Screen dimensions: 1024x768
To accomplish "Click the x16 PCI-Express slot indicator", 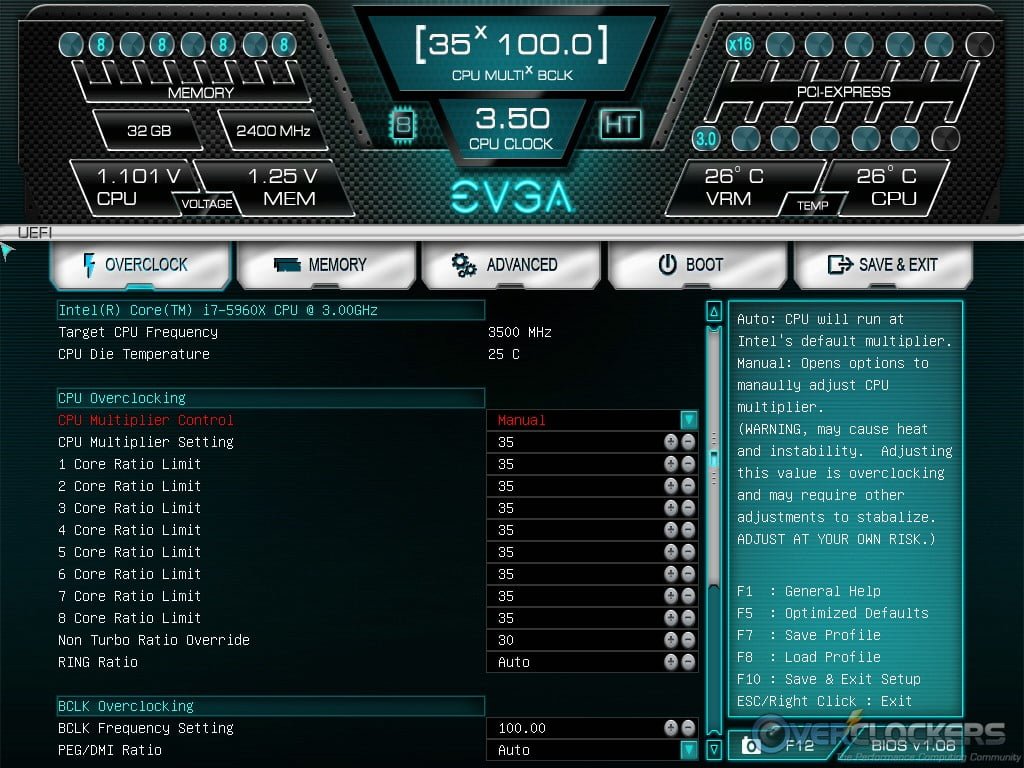I will (740, 45).
